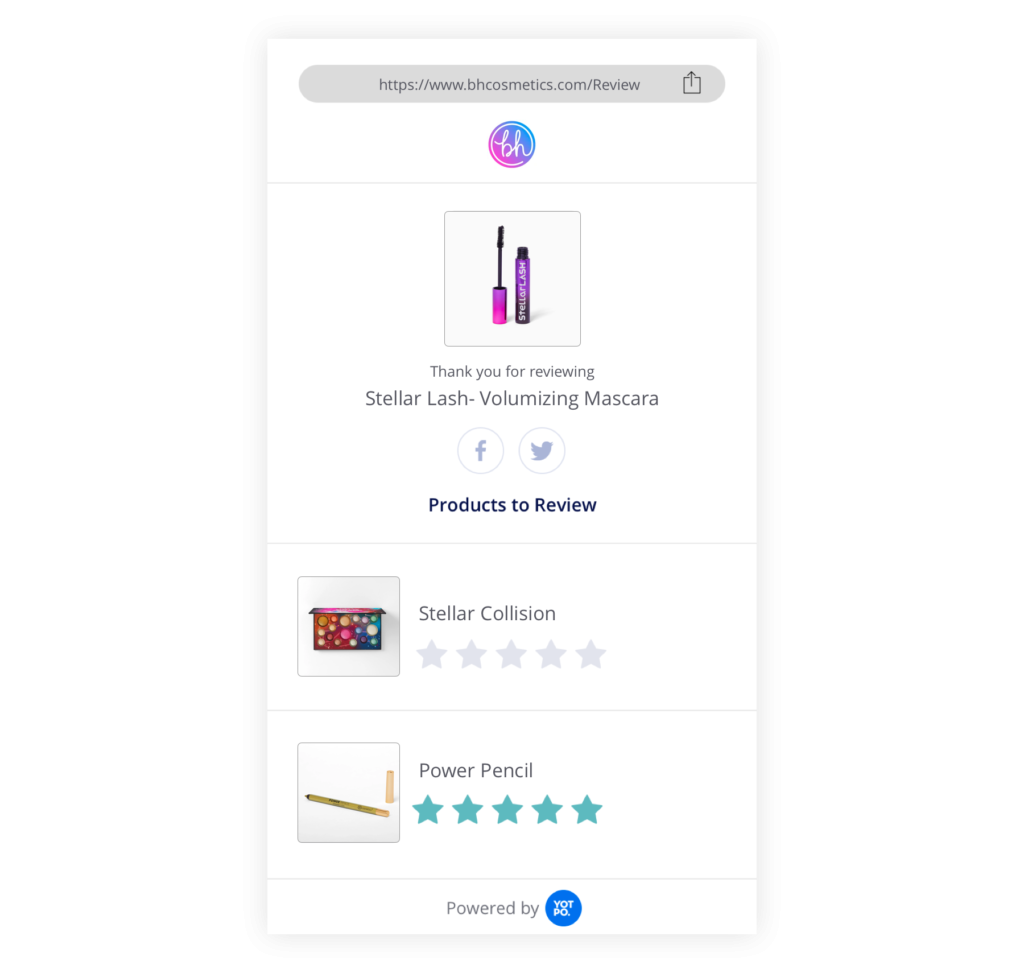
Task: Rate Stellar Collision two stars
Action: (472, 654)
